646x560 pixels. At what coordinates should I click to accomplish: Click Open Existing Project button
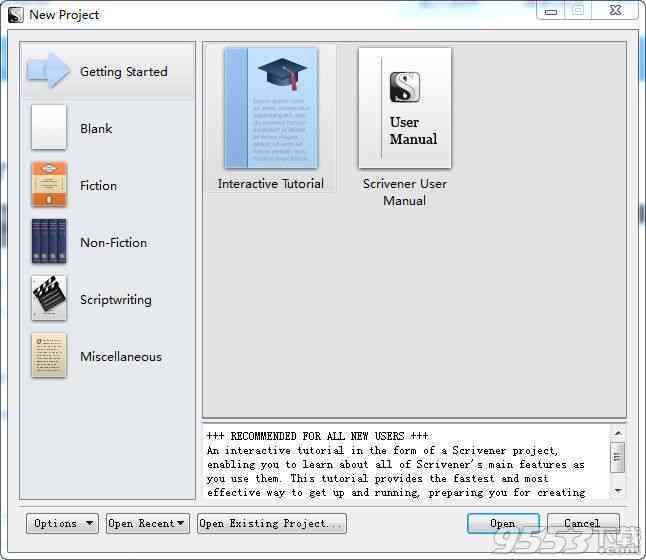coord(272,523)
